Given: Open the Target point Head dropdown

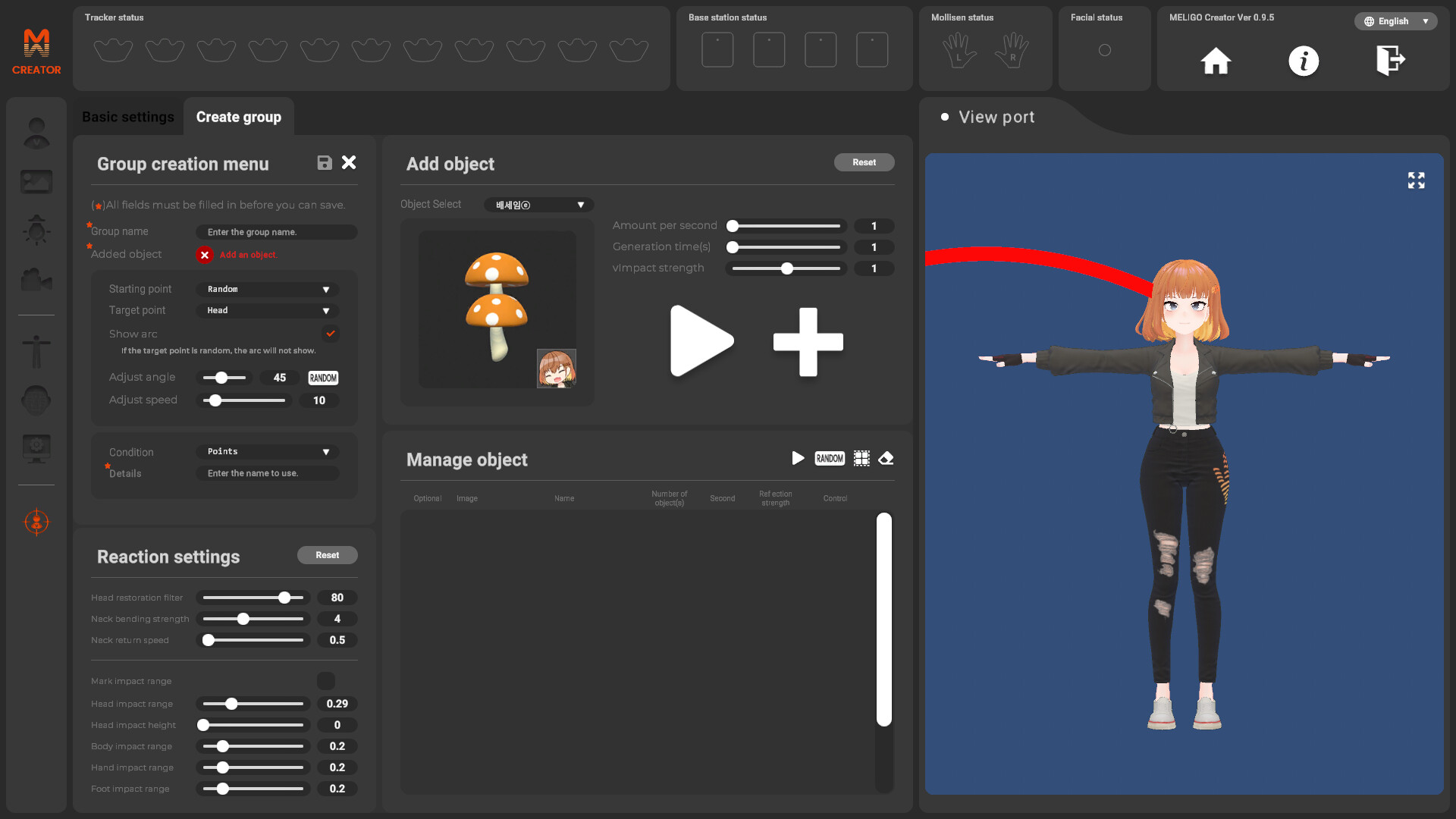Looking at the screenshot, I should click(268, 311).
